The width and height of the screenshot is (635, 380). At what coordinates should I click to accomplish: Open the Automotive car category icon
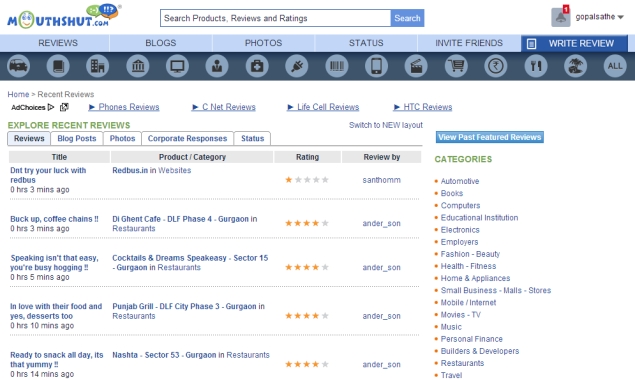18,66
